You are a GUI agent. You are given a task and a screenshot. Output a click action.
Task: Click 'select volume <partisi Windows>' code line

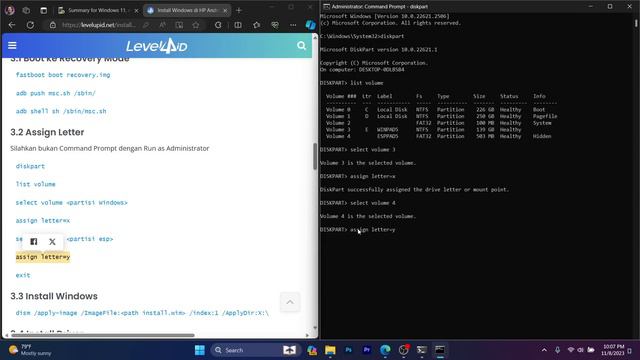71,202
